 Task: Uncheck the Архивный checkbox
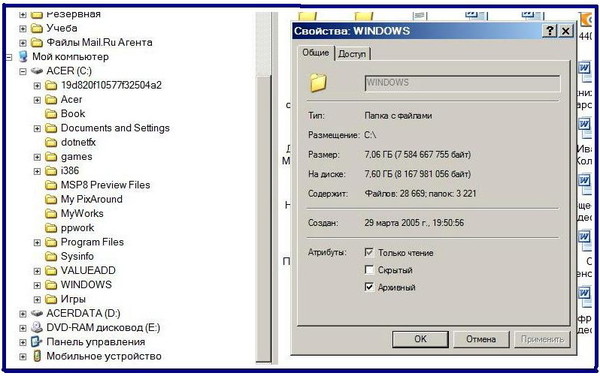(x=369, y=287)
